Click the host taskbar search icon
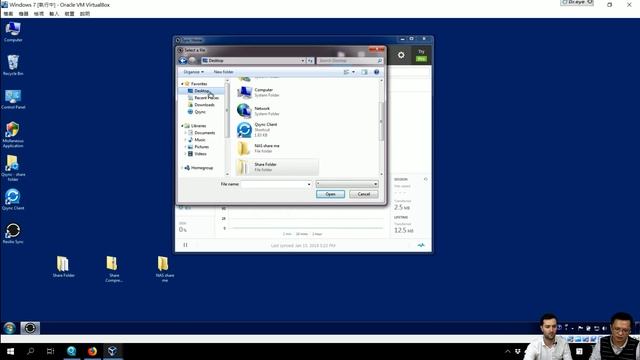Viewport: 640px width, 360px height. (31, 351)
